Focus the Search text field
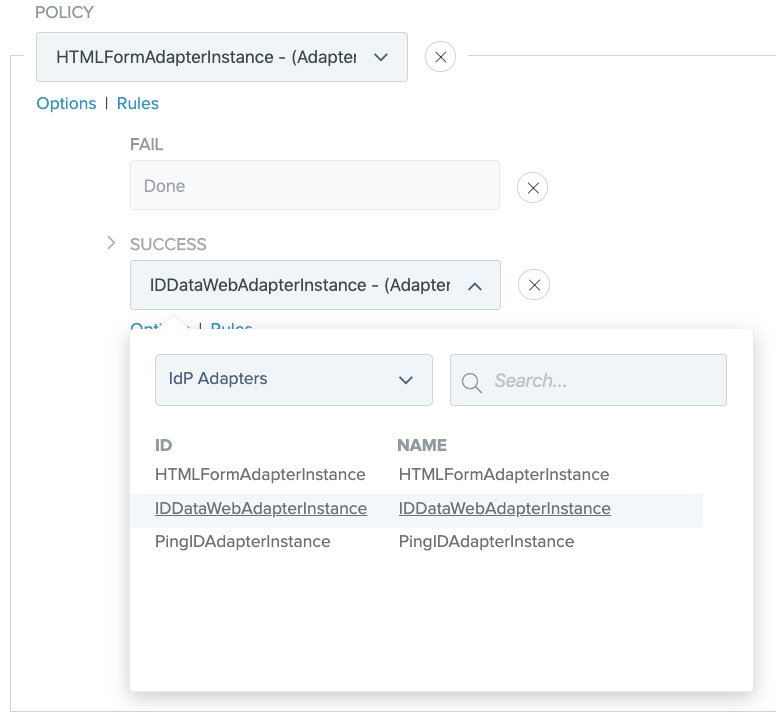This screenshot has height=720, width=776. pyautogui.click(x=600, y=381)
